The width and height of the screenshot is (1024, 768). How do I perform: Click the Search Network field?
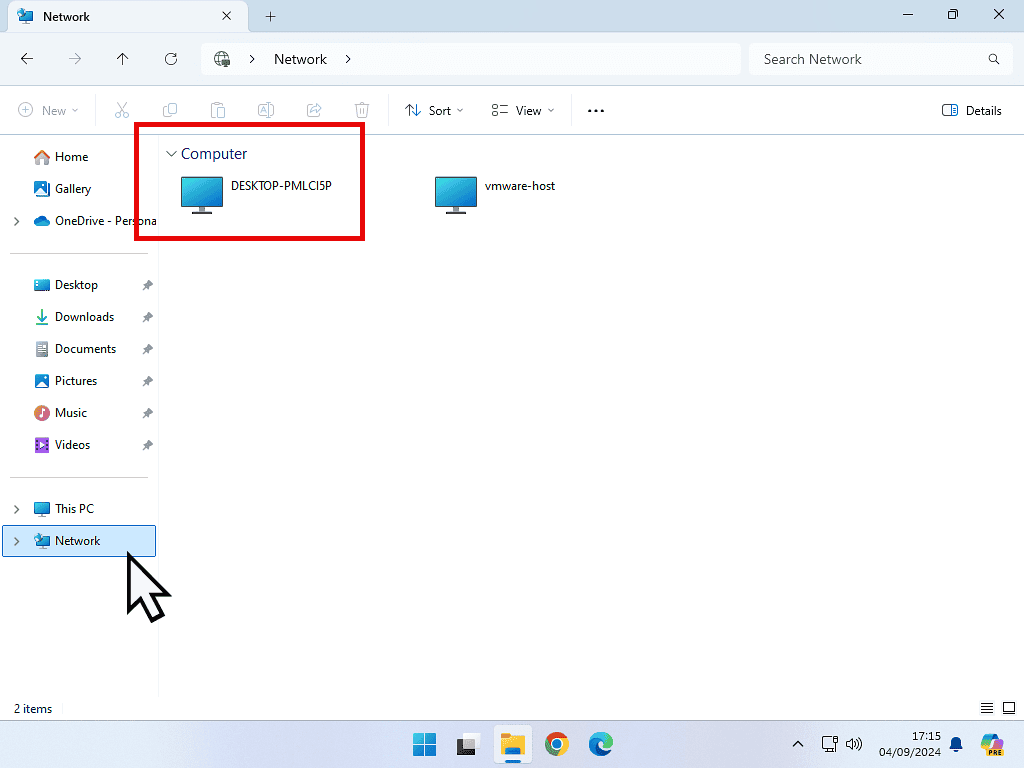(870, 59)
